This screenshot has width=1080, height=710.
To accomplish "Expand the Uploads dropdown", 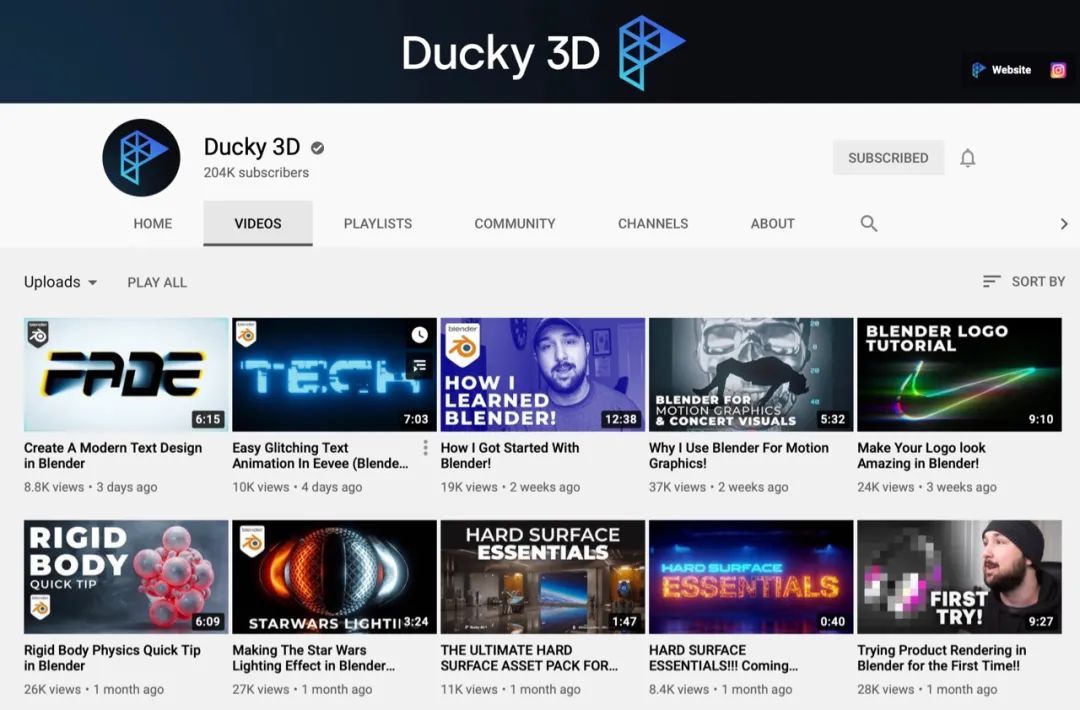I will tap(61, 282).
